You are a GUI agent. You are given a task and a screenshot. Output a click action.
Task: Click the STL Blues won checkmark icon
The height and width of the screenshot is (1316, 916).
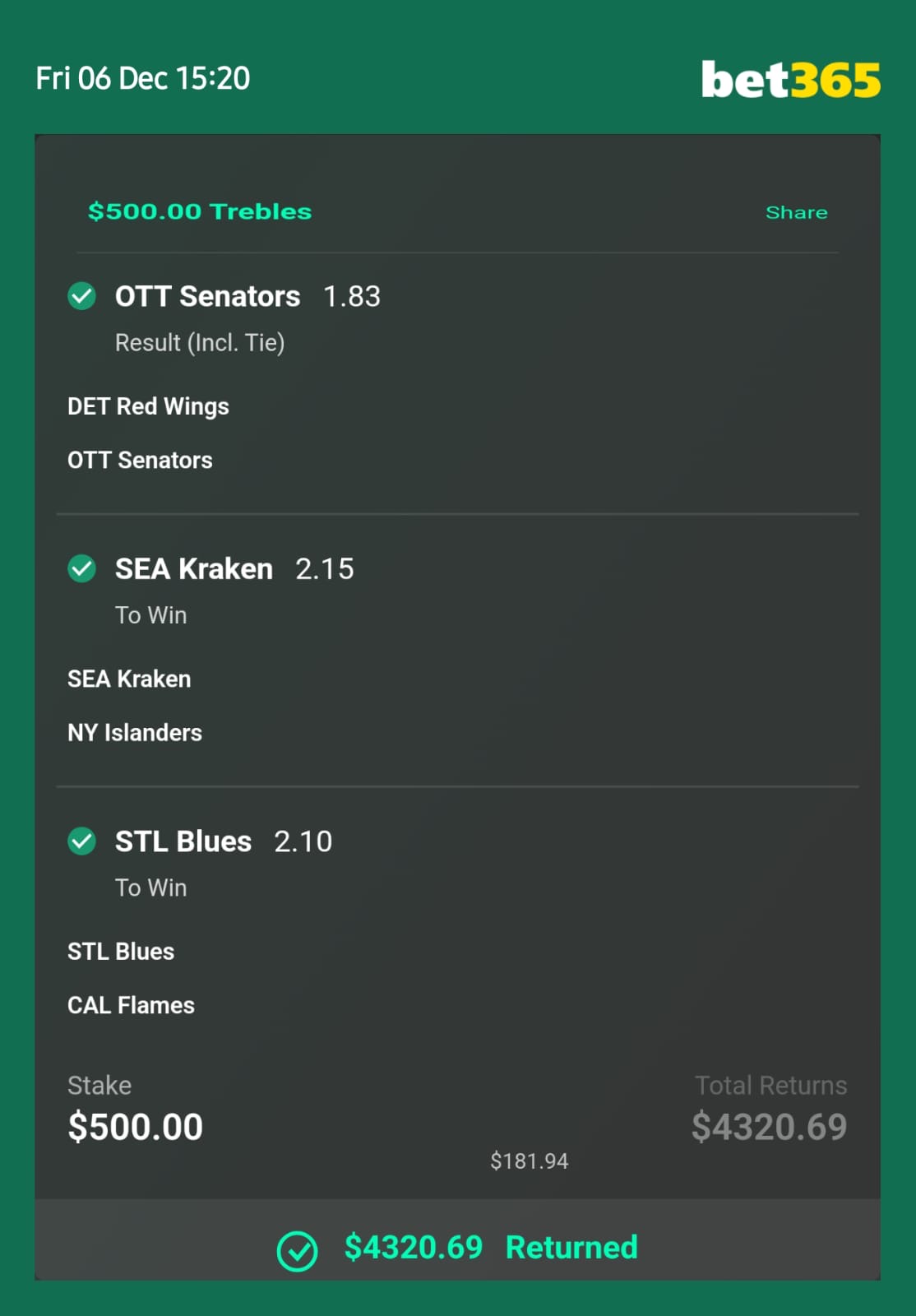pyautogui.click(x=81, y=841)
